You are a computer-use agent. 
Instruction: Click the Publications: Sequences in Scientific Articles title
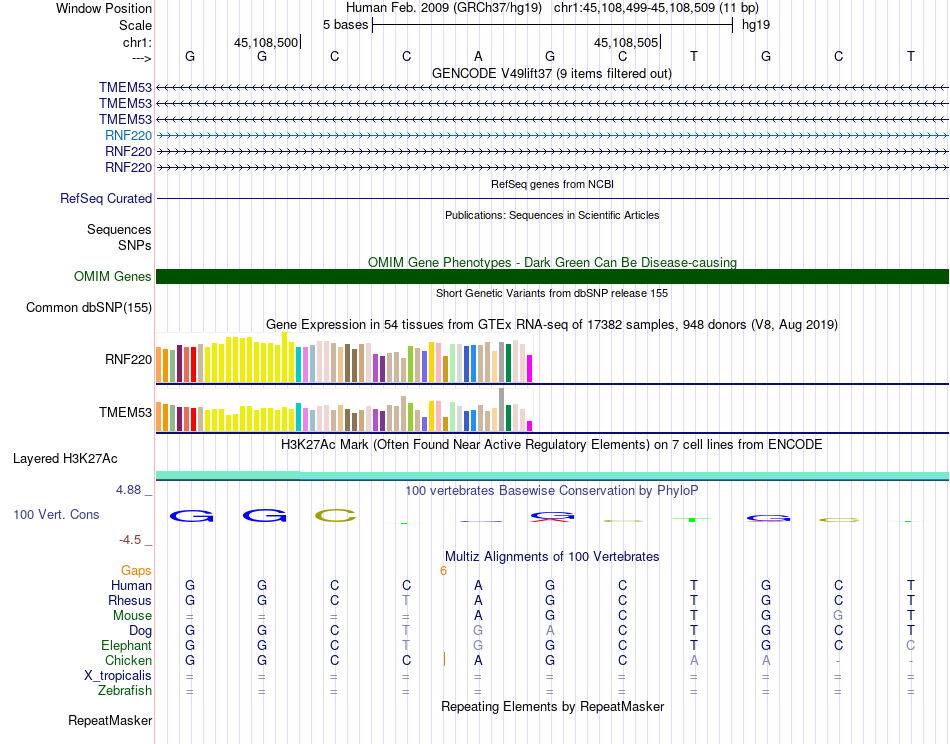tap(552, 215)
